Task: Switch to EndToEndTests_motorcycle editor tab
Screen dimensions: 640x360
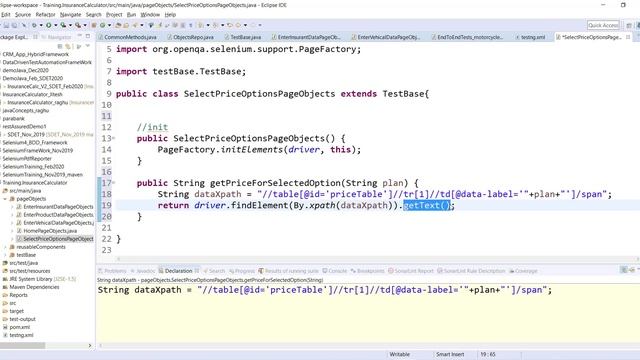Action: 467,37
